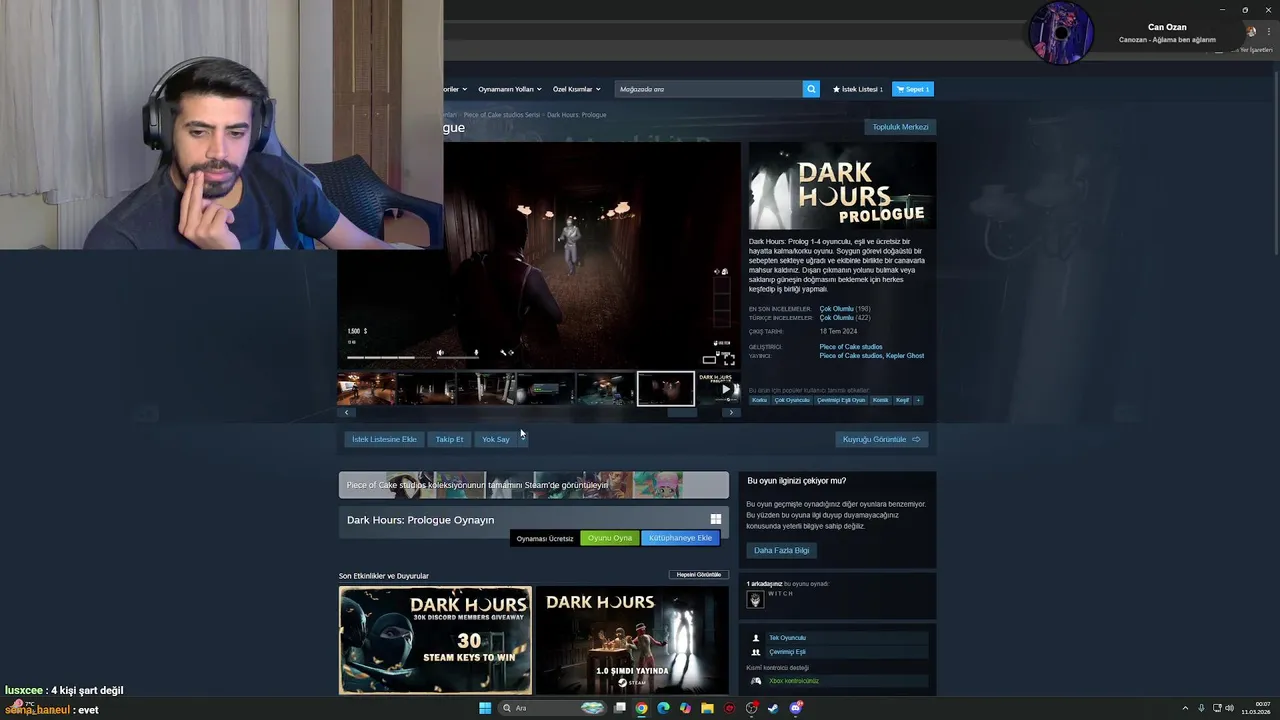Select the Çevrimiçi Eşli Oyun tag
The image size is (1280, 720).
[841, 400]
